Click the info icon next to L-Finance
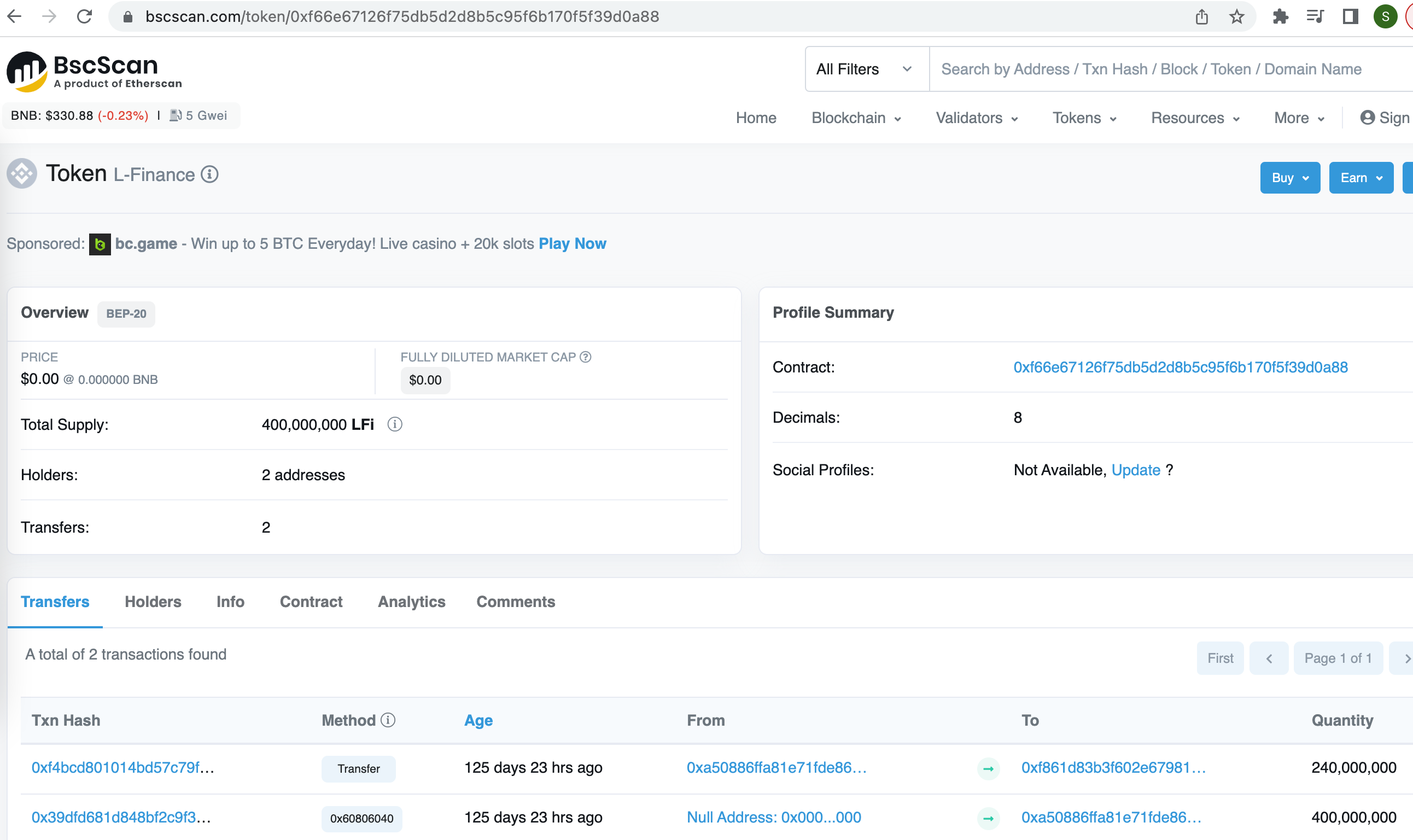Screen dimensions: 1413x840 coord(210,174)
